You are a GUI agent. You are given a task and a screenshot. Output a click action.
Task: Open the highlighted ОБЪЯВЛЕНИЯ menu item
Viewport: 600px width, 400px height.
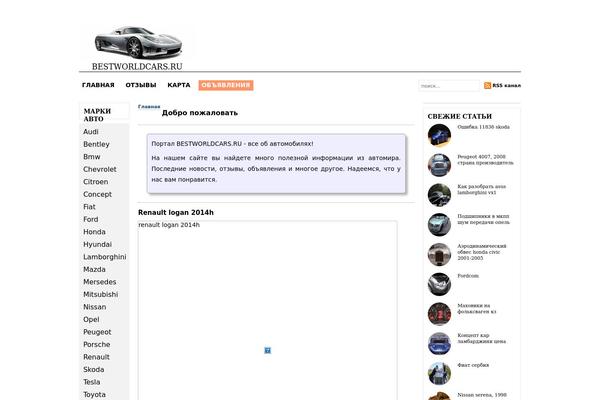(226, 85)
